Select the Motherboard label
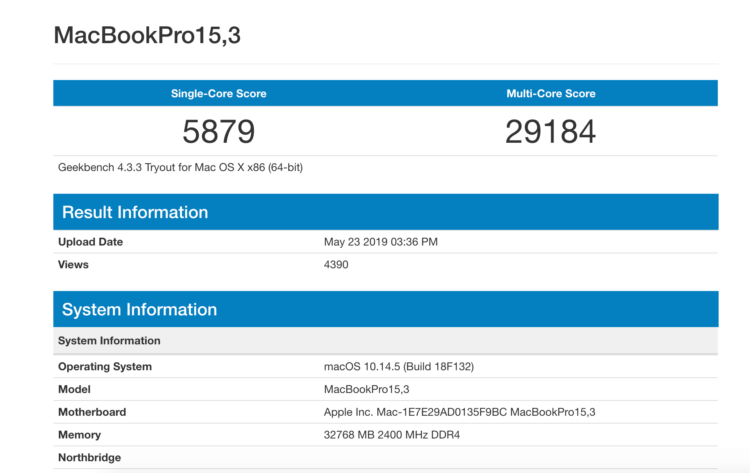The height and width of the screenshot is (473, 750). tap(92, 412)
